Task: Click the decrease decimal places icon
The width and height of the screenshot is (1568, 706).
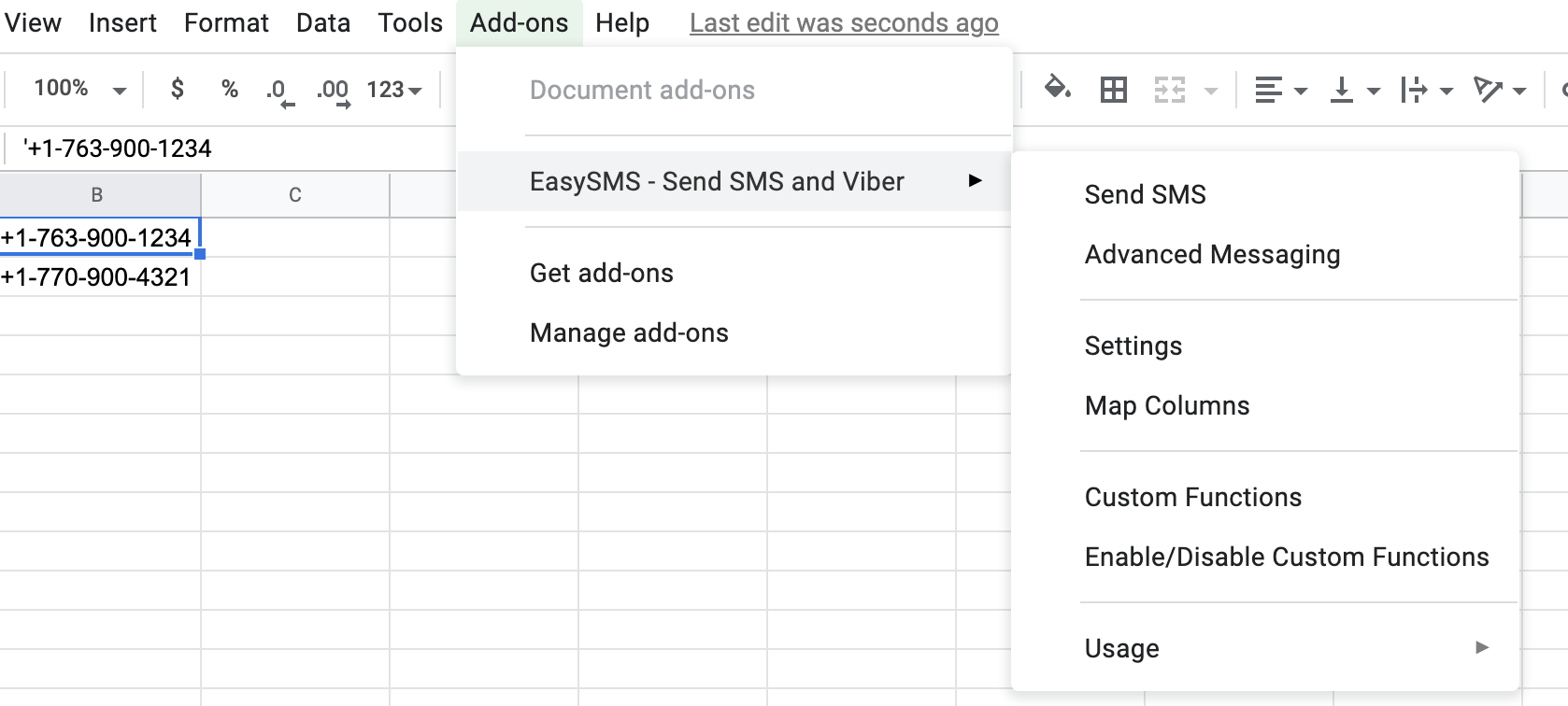Action: [279, 91]
